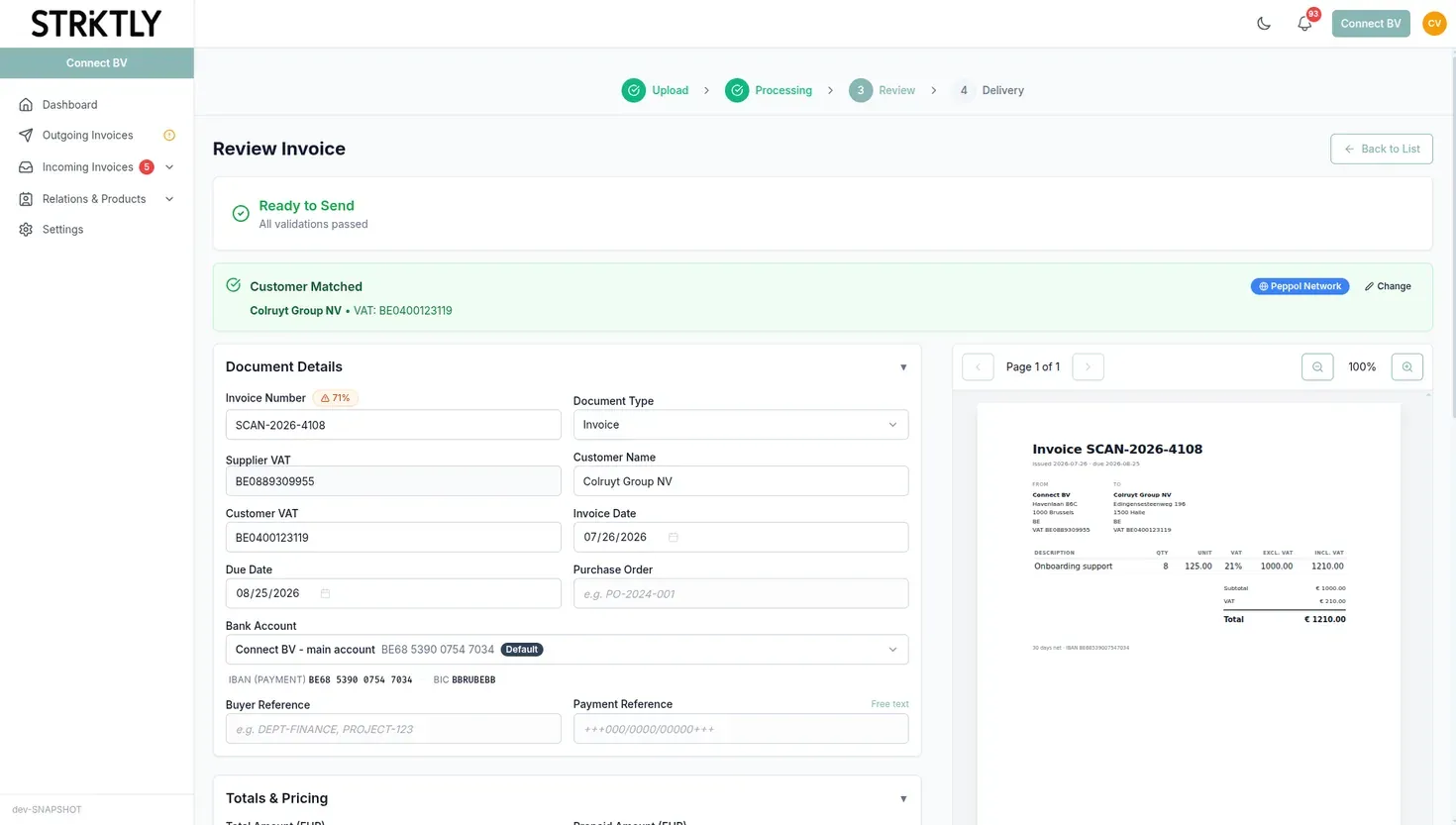Open the CV user avatar menu
Image resolution: width=1456 pixels, height=825 pixels.
1434,24
